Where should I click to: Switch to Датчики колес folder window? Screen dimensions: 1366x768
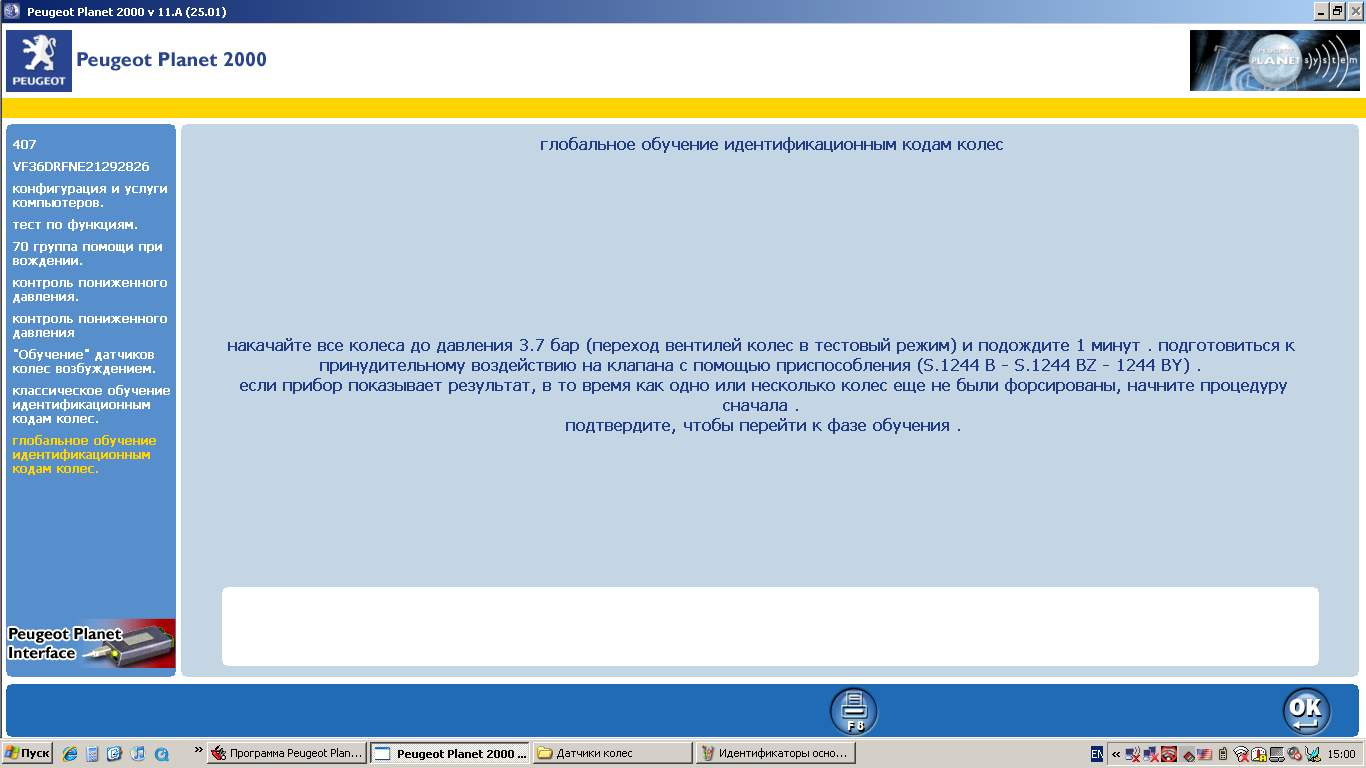point(612,753)
